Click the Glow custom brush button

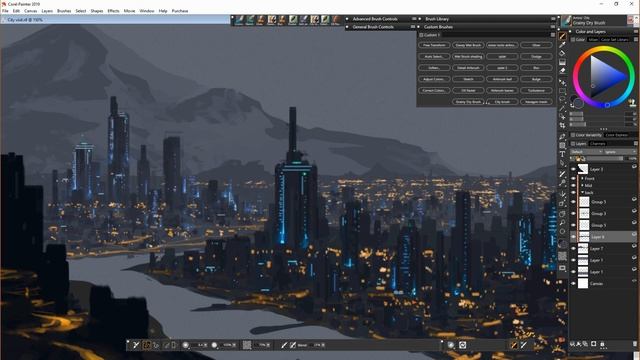[536, 45]
